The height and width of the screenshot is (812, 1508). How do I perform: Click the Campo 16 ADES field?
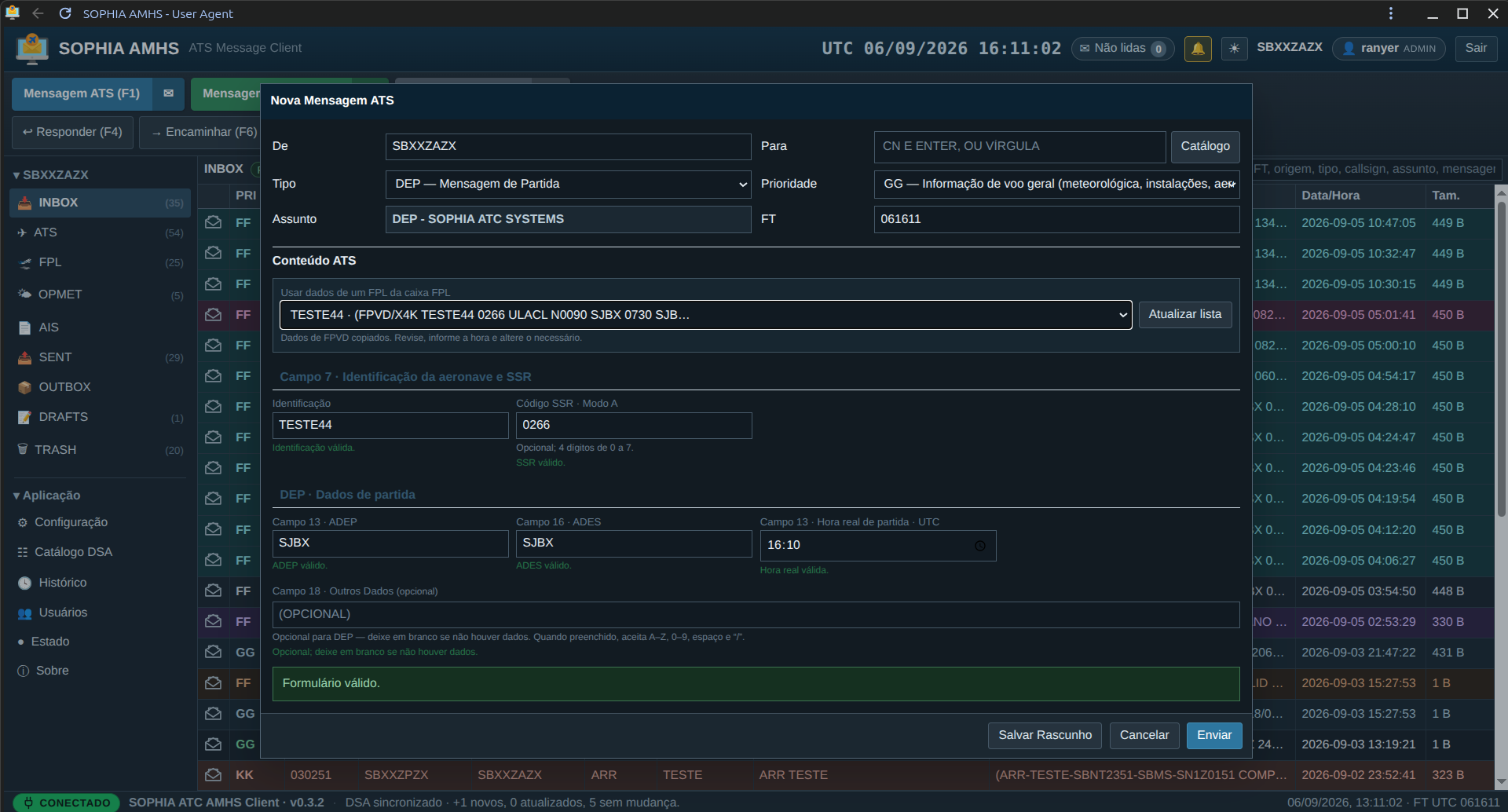(634, 543)
